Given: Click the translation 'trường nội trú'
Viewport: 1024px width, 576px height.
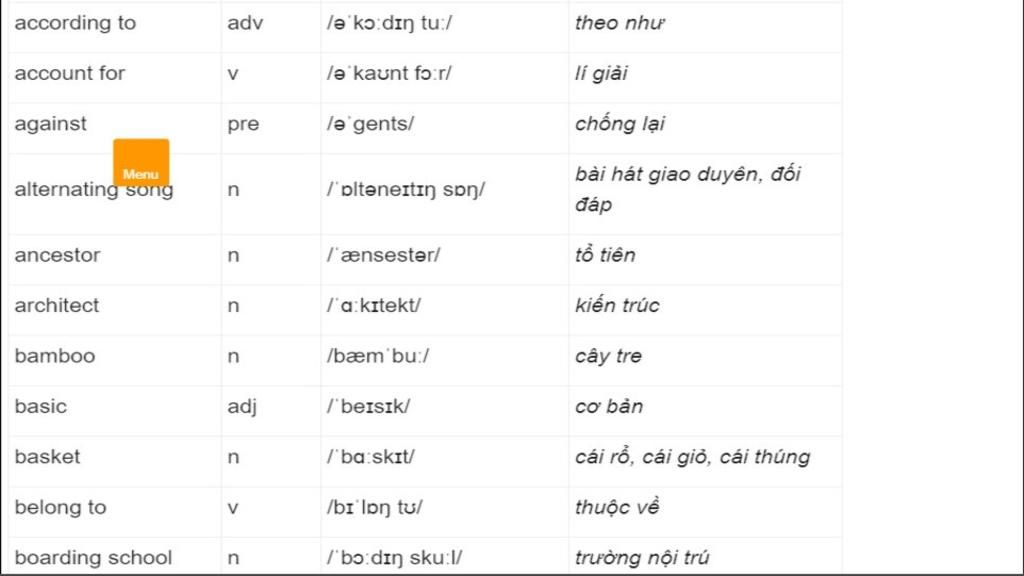Looking at the screenshot, I should coord(642,558).
